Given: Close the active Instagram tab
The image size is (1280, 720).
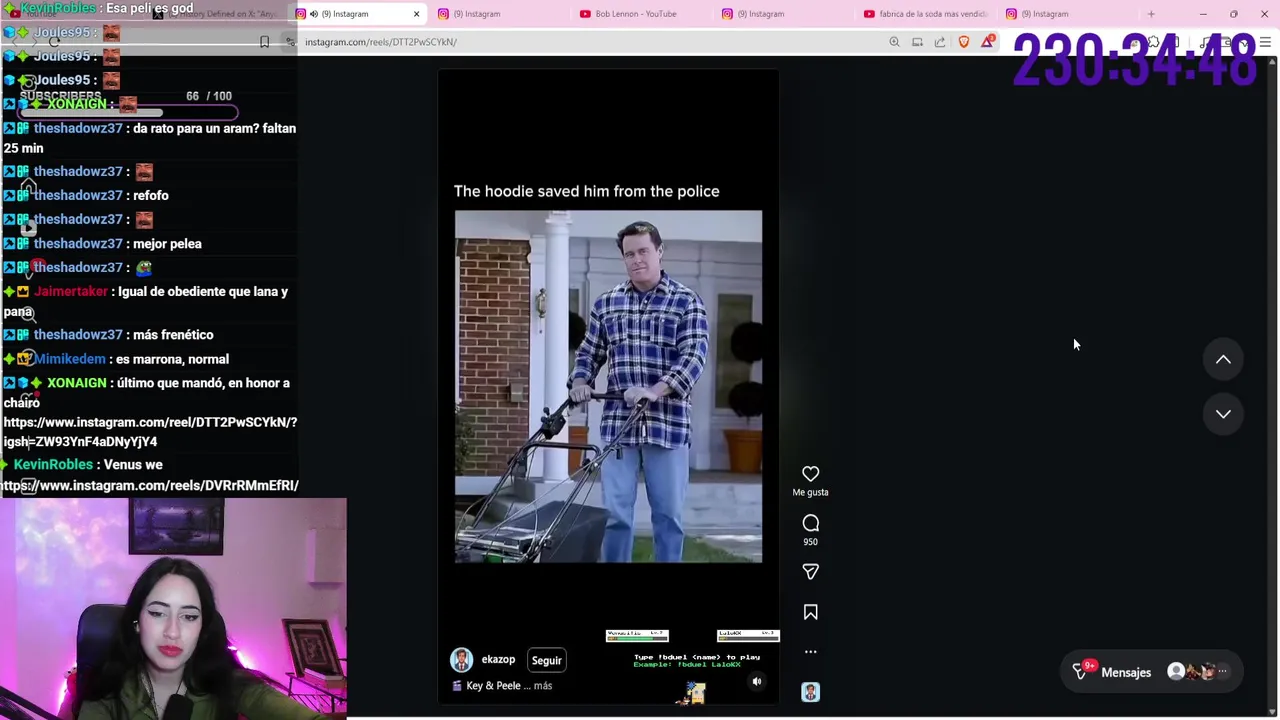Looking at the screenshot, I should coord(416,14).
